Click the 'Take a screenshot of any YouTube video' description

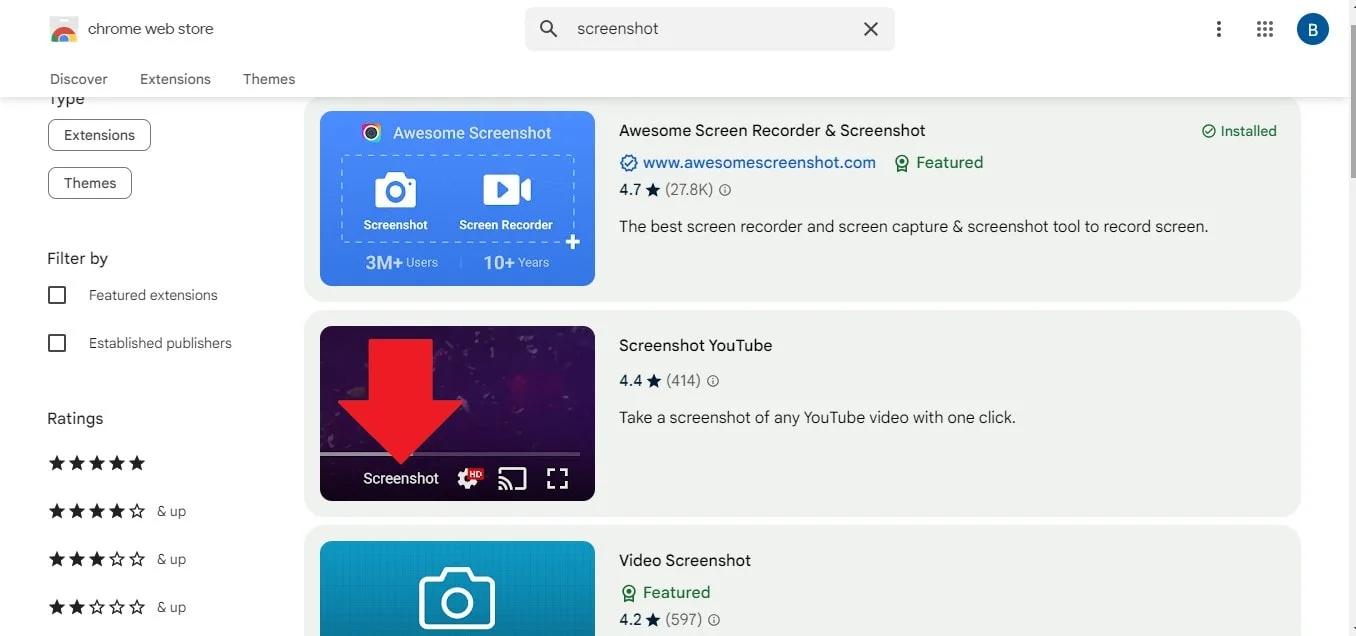click(x=817, y=418)
